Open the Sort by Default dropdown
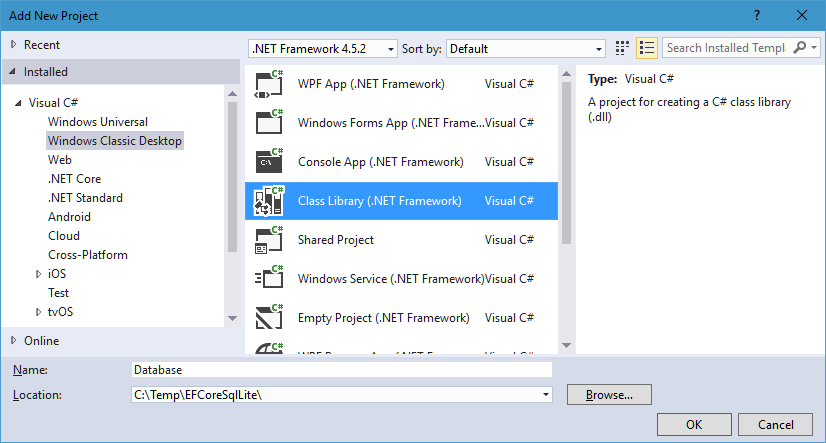 [525, 48]
